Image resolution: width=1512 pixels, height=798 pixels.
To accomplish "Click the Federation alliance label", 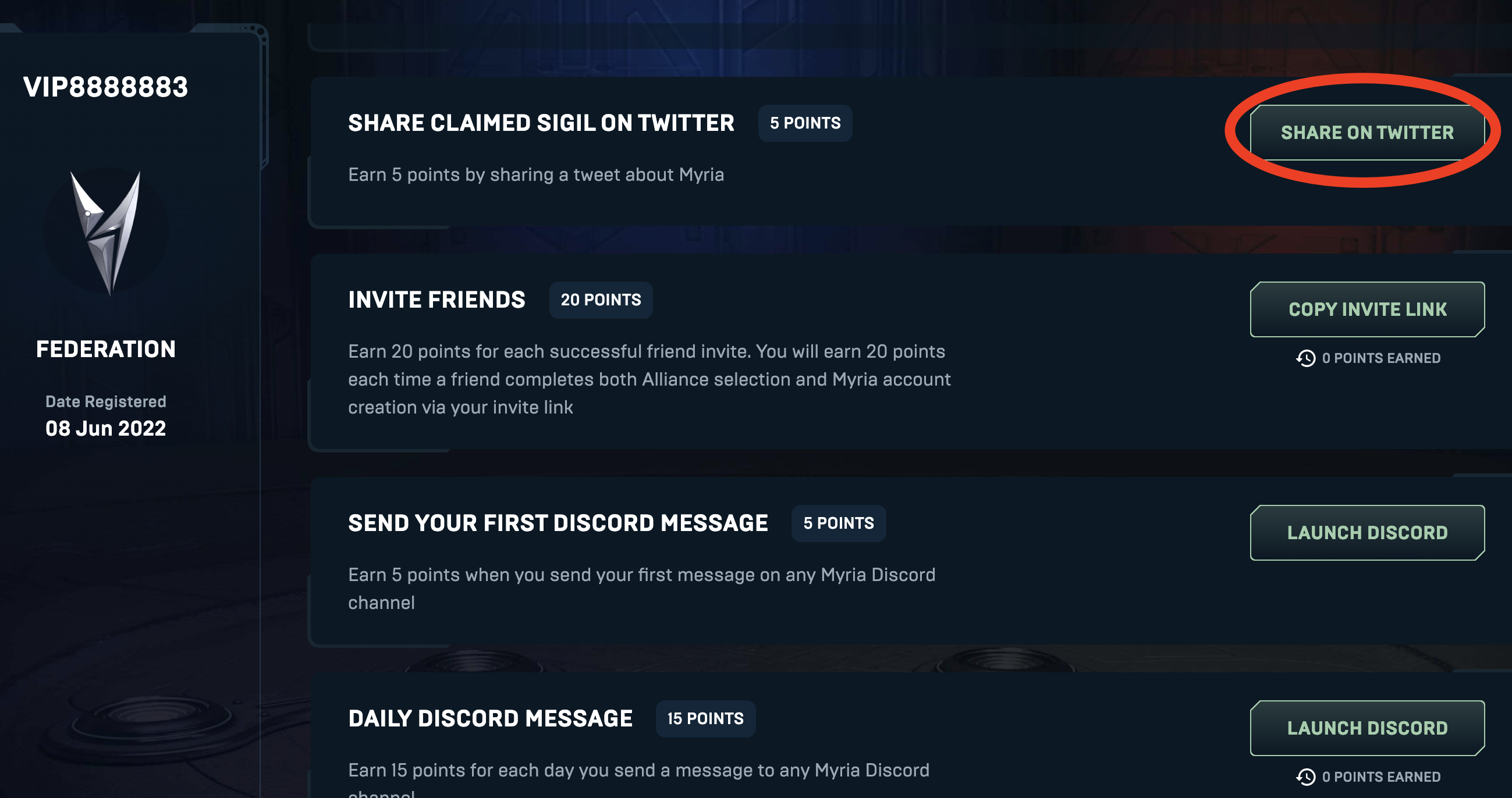I will tap(106, 350).
